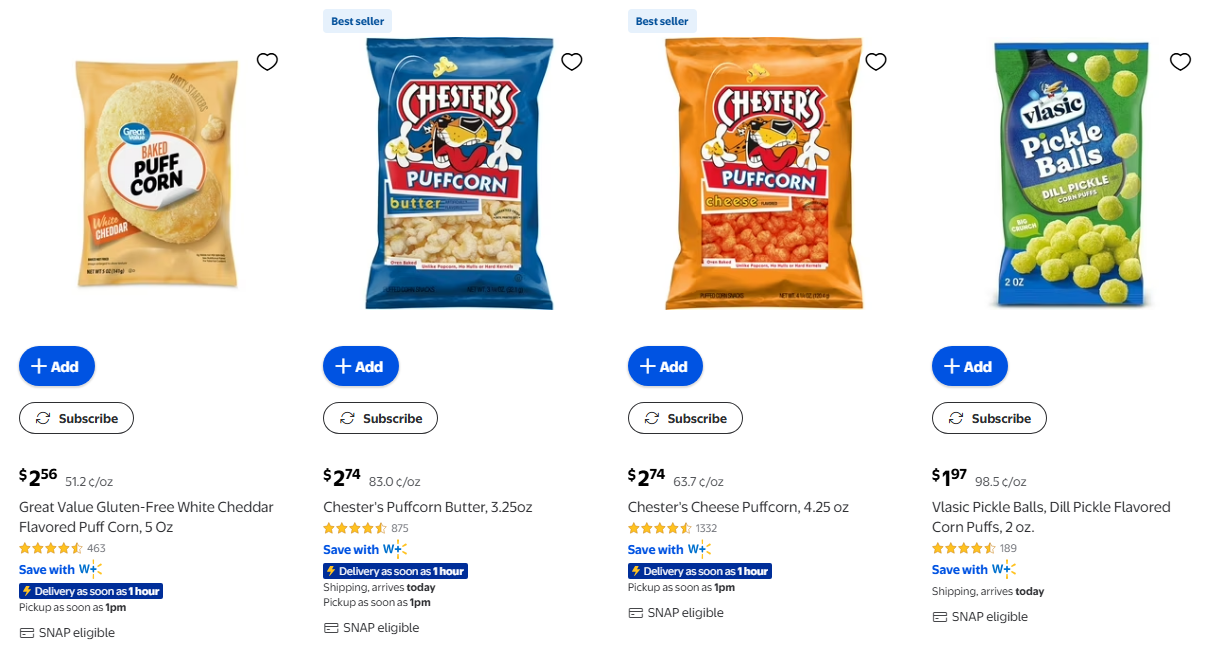This screenshot has height=645, width=1211.
Task: Open Great Value White Cheddar Puff Corn title link
Action: tap(146, 517)
